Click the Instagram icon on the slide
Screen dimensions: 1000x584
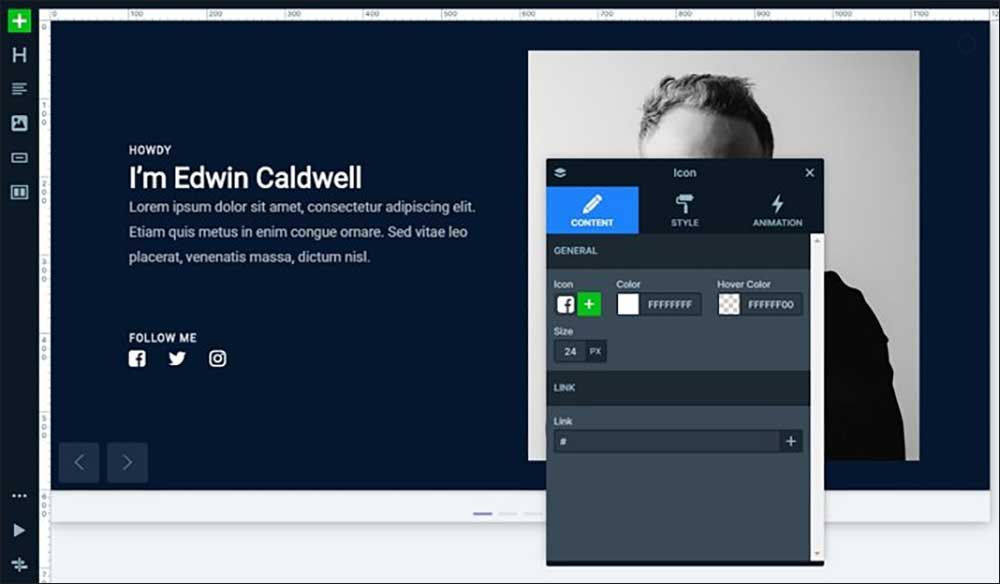[x=217, y=358]
